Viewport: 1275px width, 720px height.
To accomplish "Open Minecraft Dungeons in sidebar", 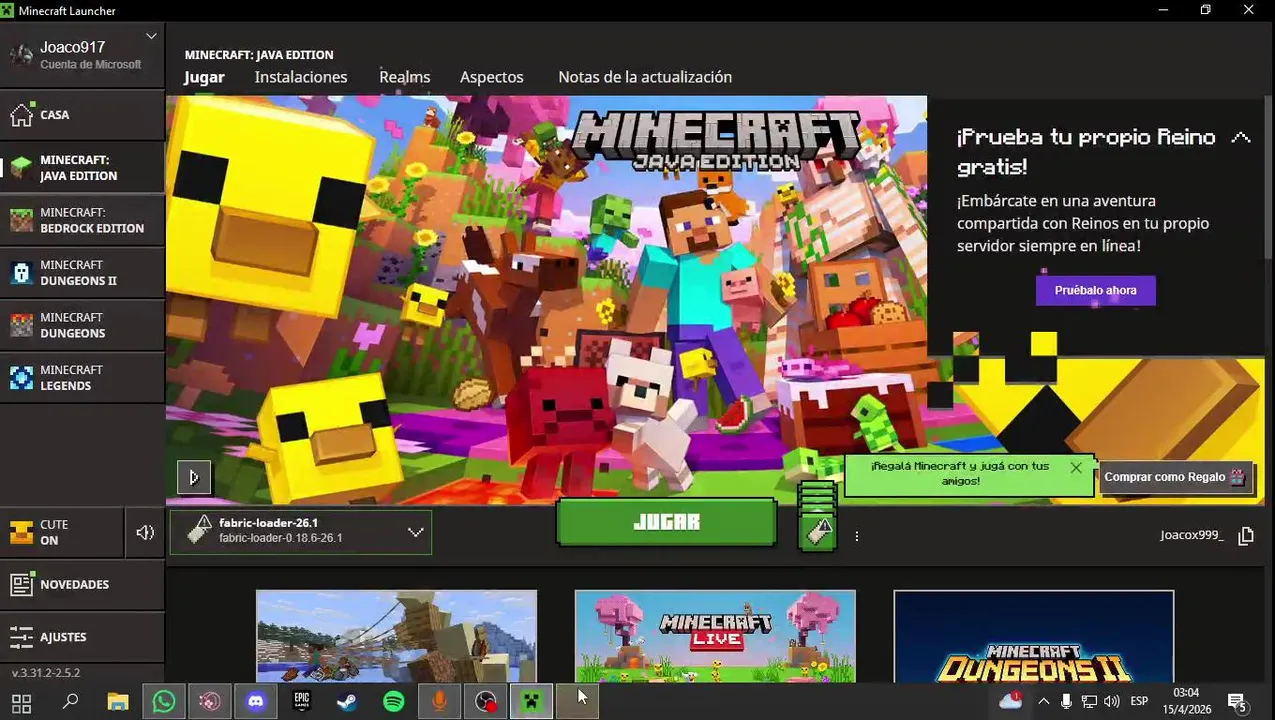I will (x=82, y=325).
